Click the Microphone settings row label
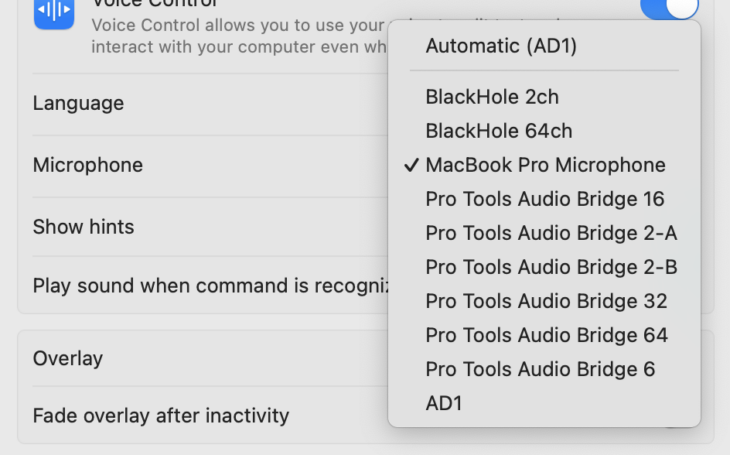Image resolution: width=730 pixels, height=455 pixels. 88,165
